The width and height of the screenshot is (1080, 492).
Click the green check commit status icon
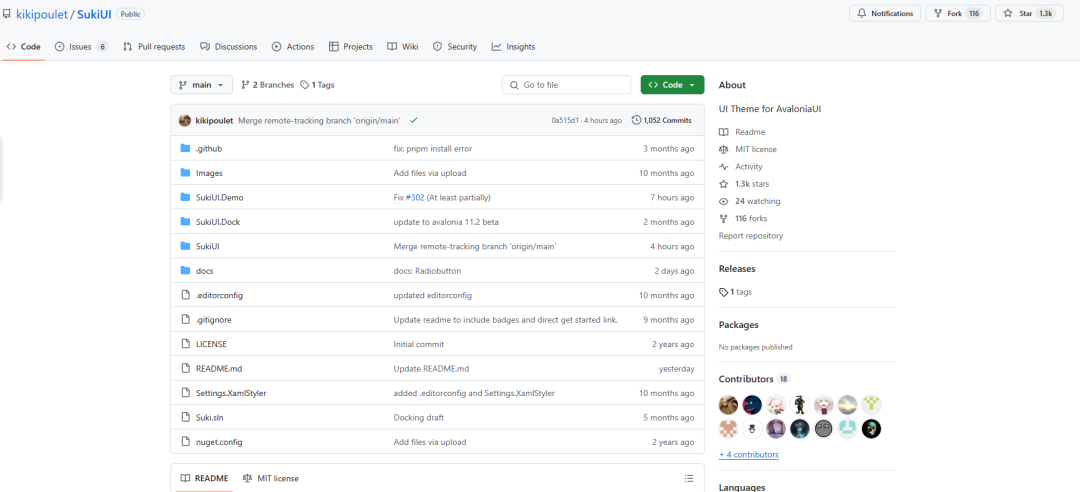click(x=413, y=120)
